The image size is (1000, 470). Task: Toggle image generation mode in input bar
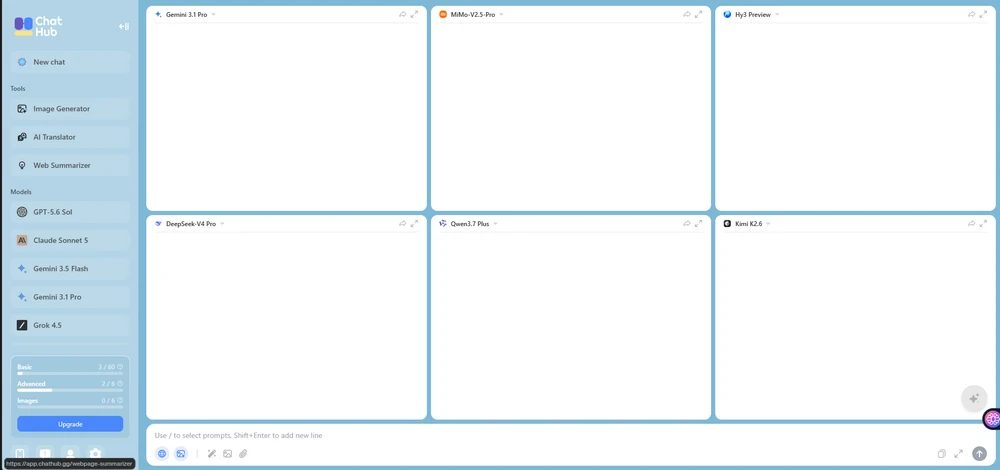(x=181, y=454)
